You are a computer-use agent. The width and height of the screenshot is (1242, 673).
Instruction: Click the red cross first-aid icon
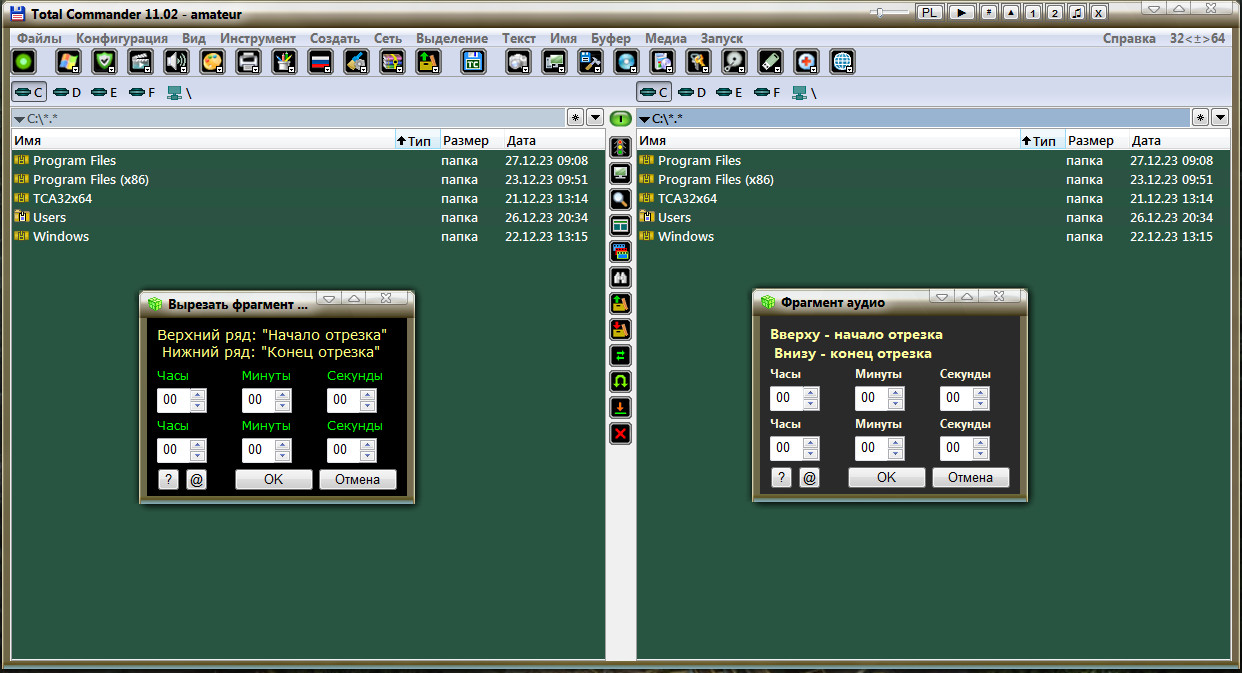[x=806, y=62]
